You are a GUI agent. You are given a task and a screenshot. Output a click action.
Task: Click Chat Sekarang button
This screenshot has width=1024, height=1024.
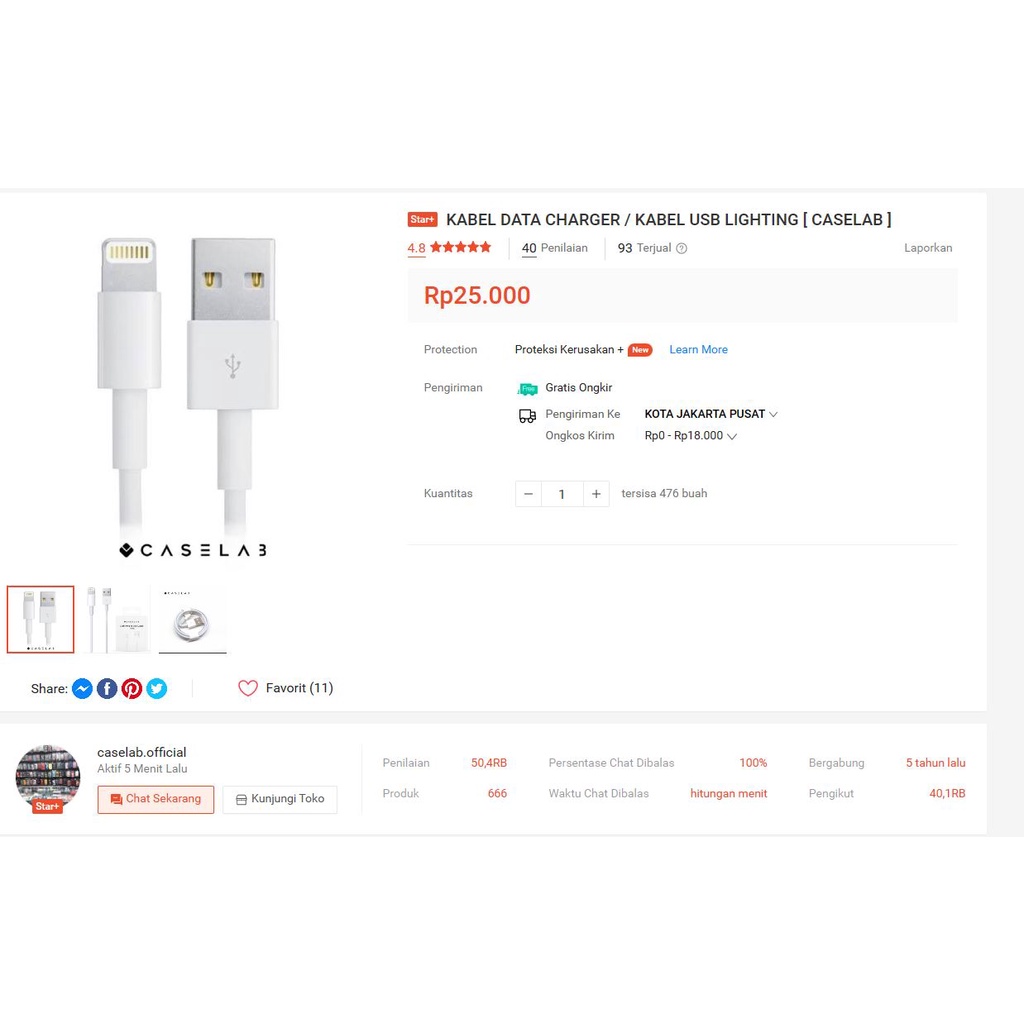(155, 799)
